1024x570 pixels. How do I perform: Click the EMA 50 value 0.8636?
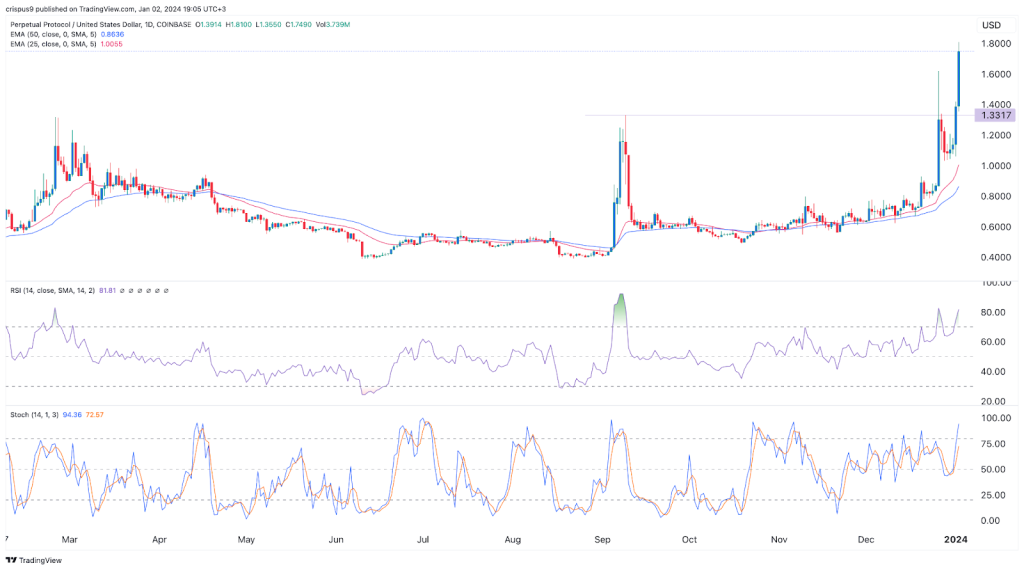(112, 35)
